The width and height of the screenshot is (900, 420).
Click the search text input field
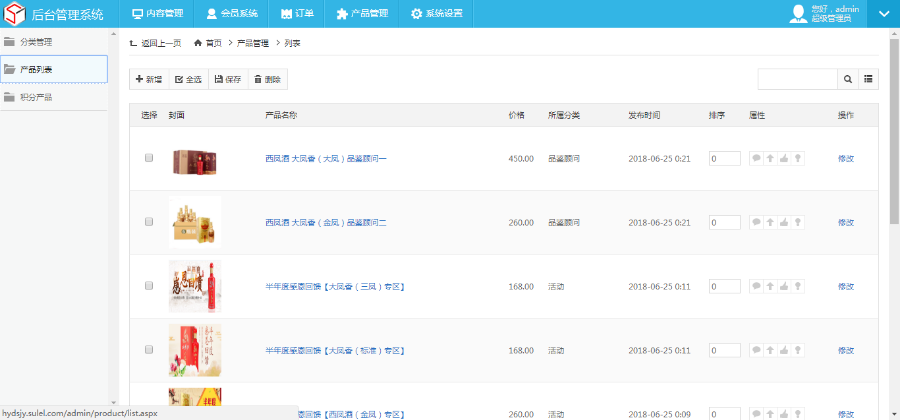[797, 79]
